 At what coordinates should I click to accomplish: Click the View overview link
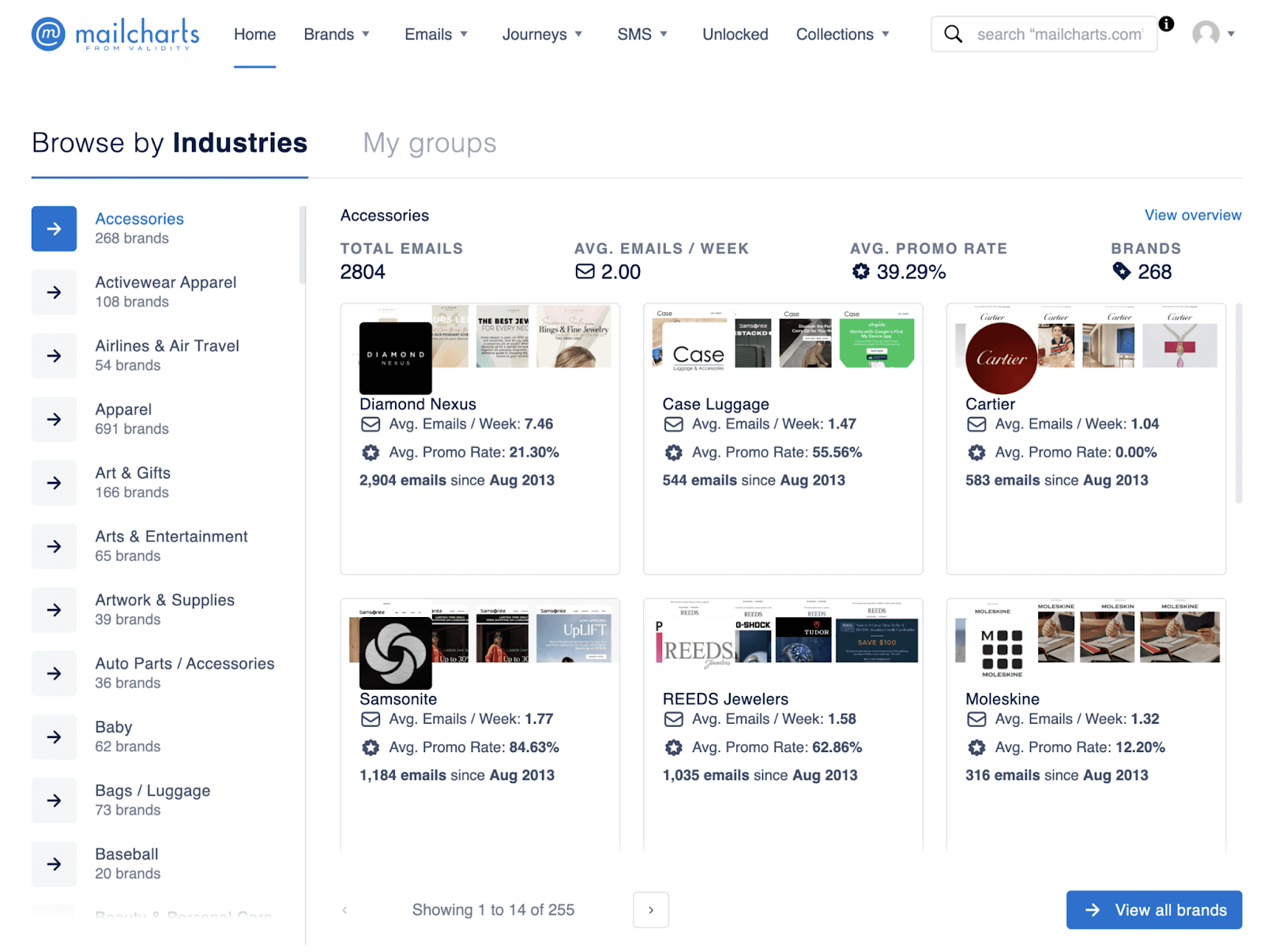pos(1192,215)
